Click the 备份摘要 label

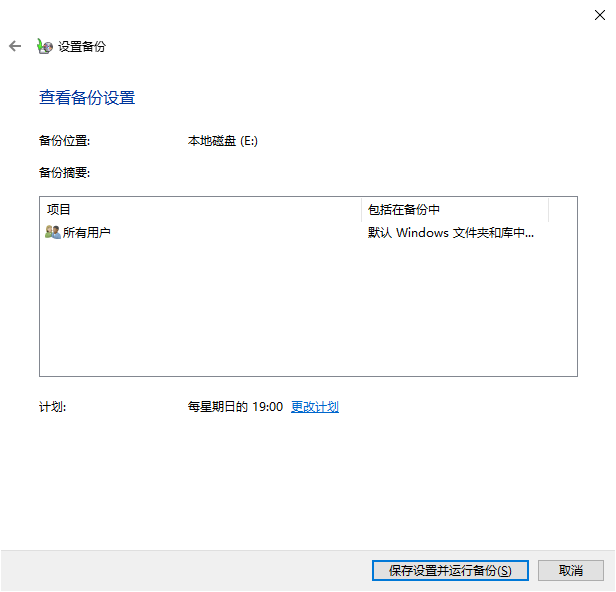[x=64, y=173]
